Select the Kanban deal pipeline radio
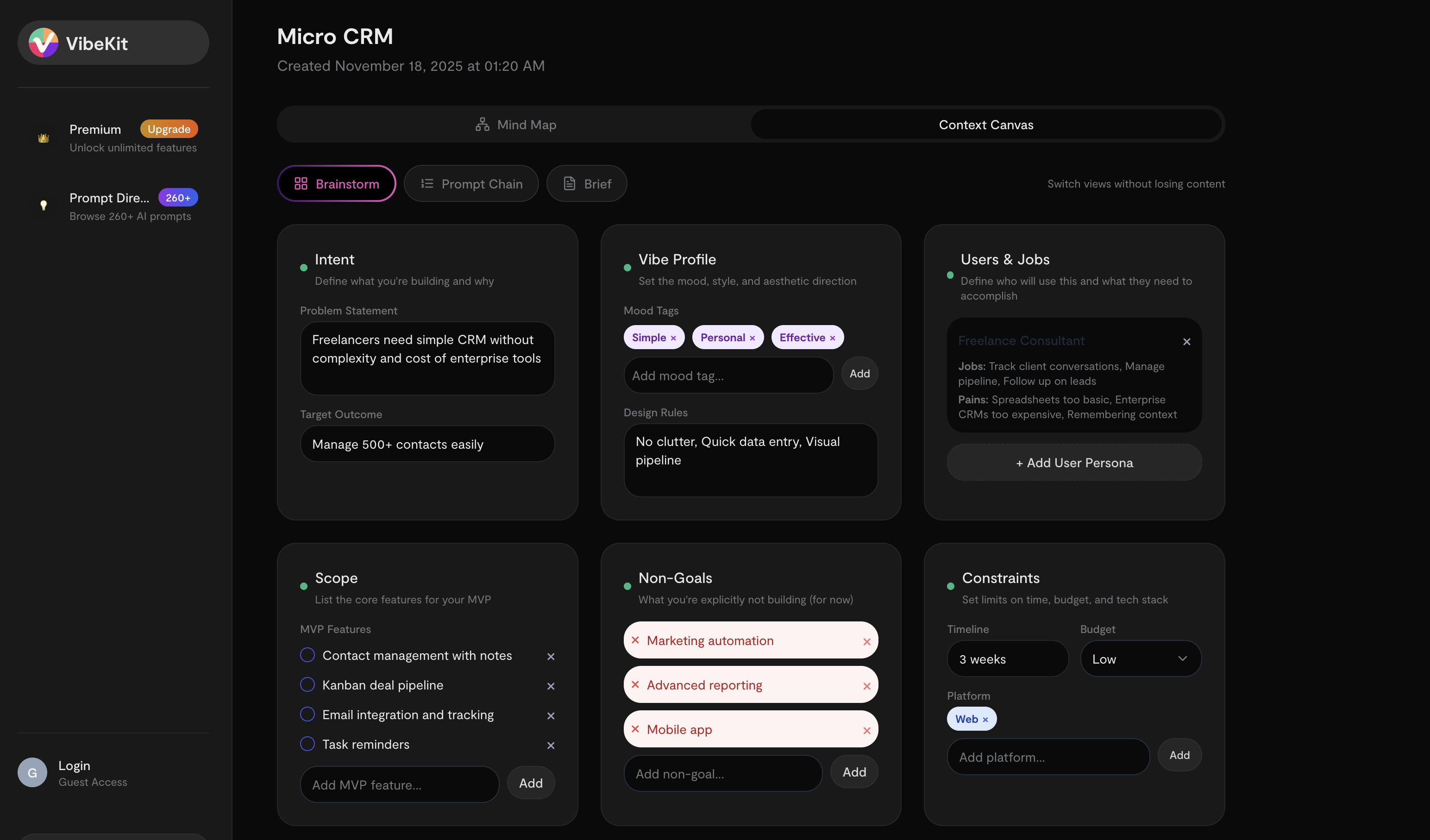 (307, 684)
